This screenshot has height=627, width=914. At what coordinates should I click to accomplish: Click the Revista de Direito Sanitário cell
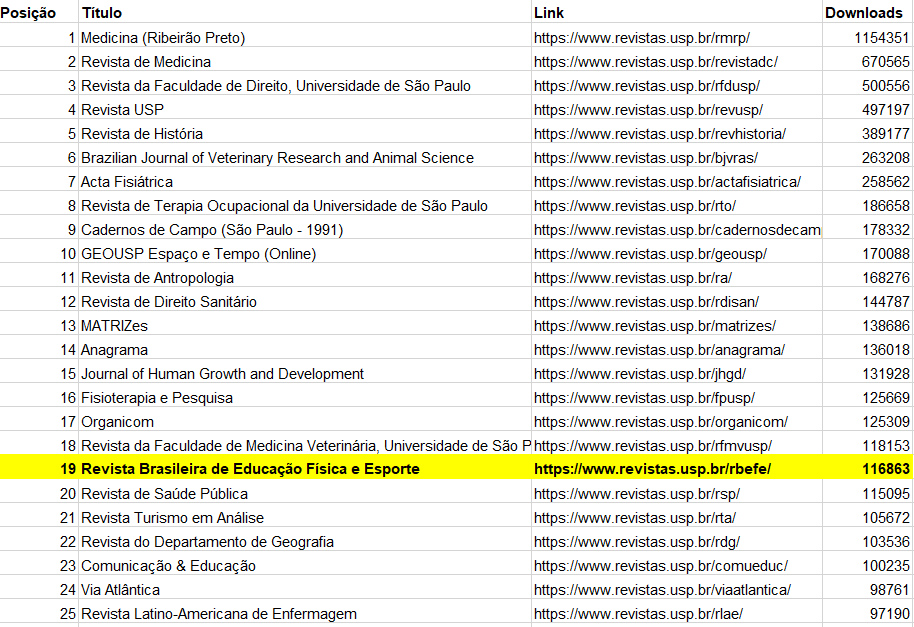click(x=305, y=301)
